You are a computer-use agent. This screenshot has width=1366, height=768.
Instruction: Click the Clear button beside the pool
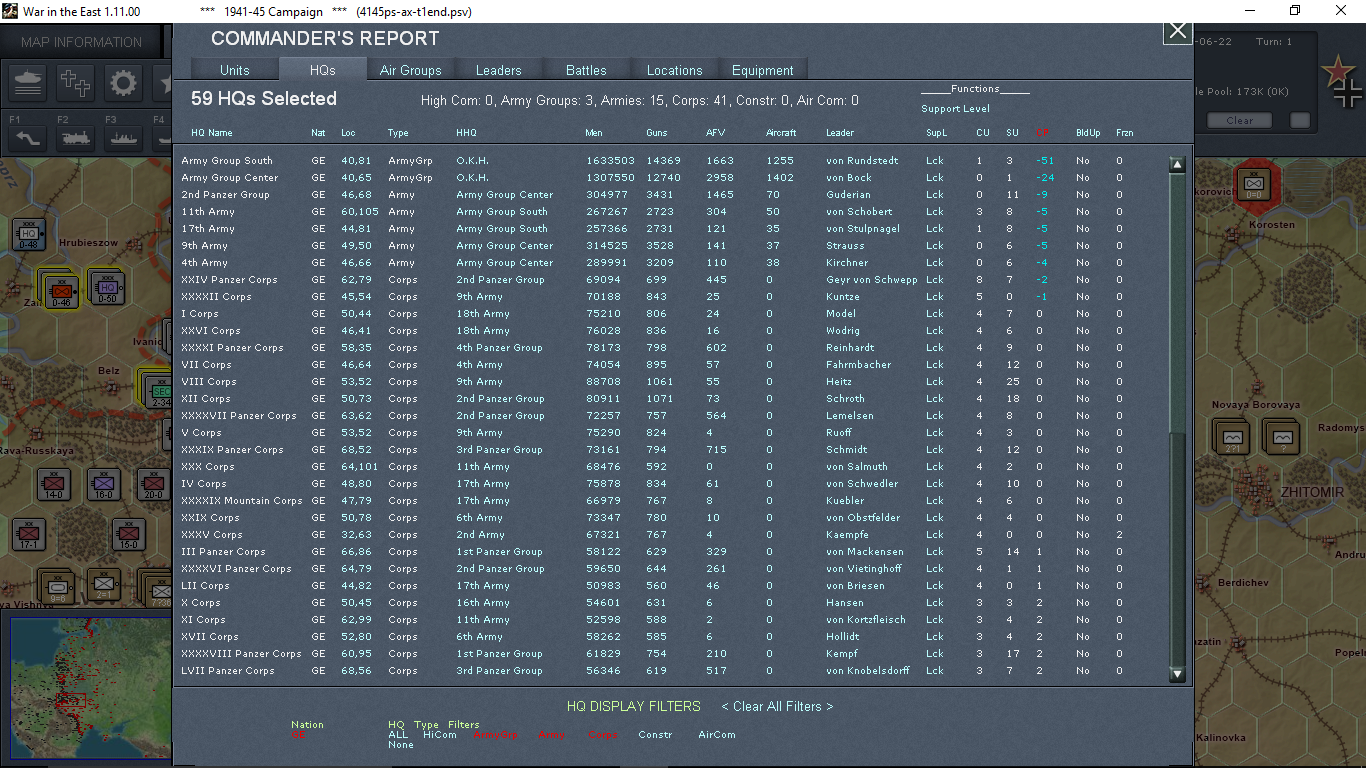tap(1240, 120)
